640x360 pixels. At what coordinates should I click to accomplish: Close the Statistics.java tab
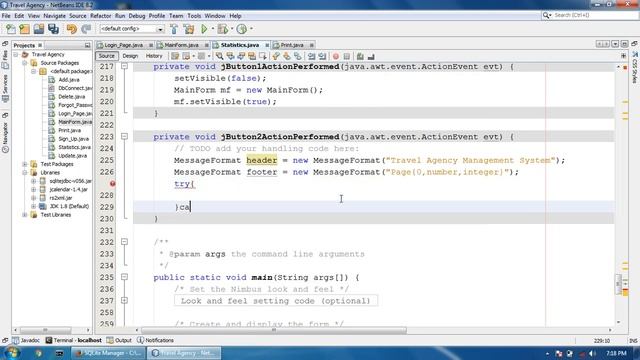[267, 45]
